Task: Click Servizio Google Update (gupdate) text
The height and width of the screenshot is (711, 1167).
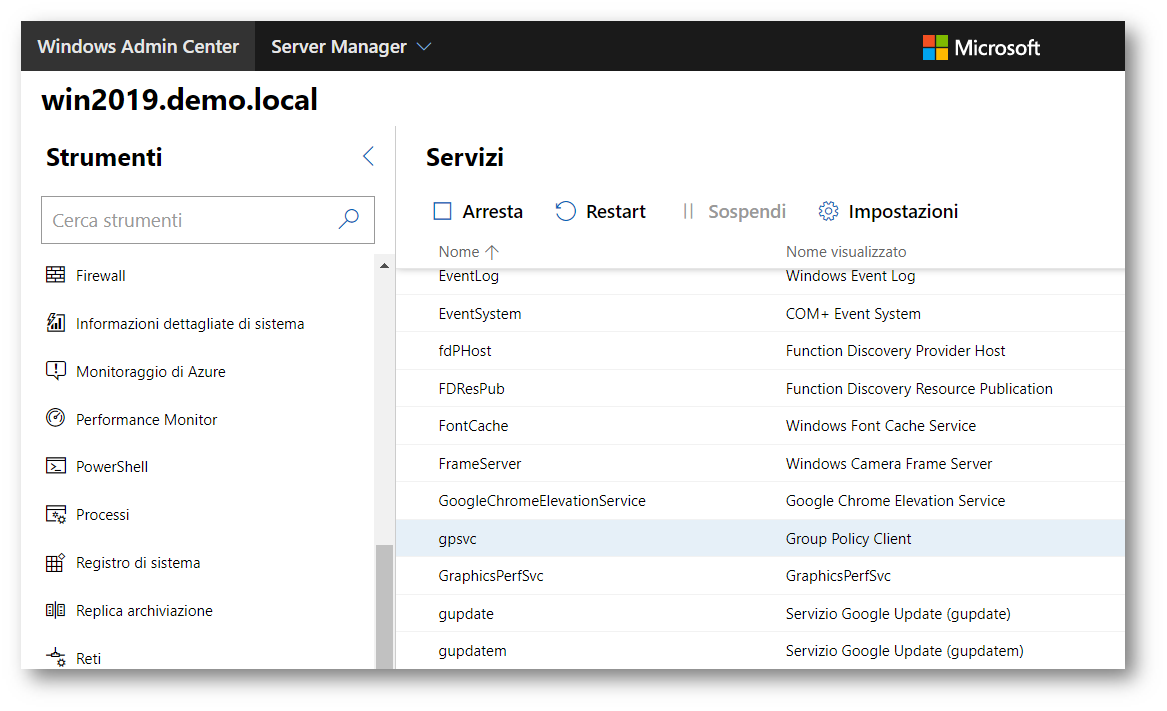Action: [898, 614]
